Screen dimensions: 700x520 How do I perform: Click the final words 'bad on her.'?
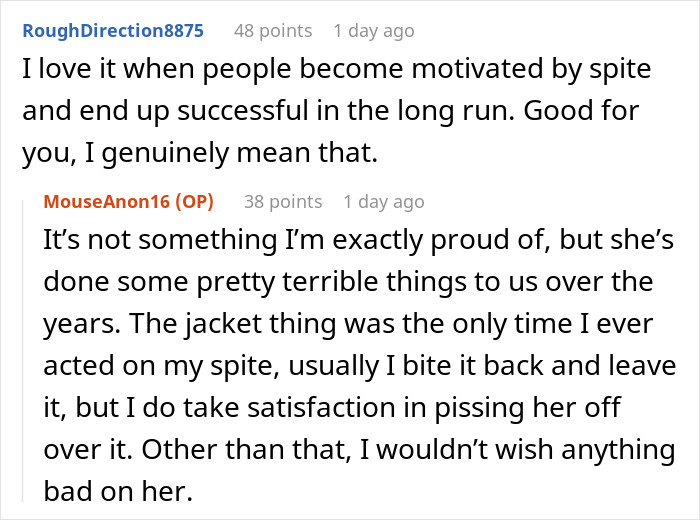click(118, 491)
